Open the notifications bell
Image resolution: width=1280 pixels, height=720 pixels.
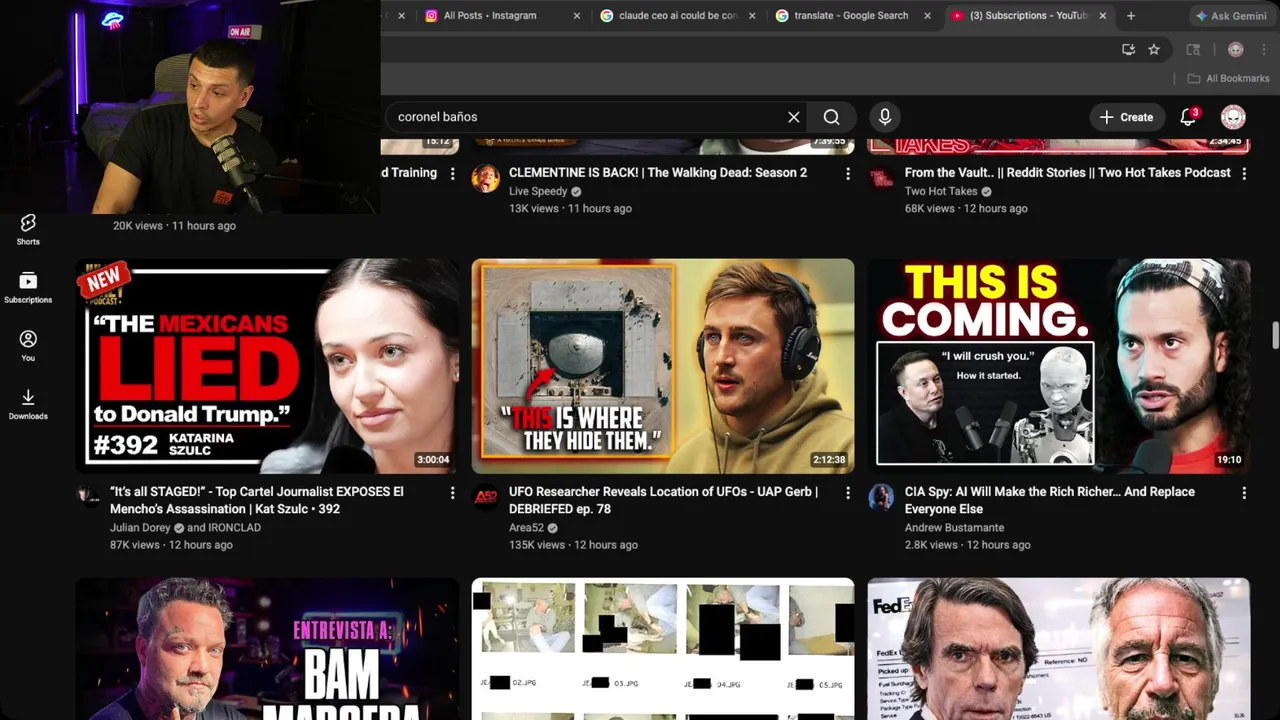pos(1188,117)
